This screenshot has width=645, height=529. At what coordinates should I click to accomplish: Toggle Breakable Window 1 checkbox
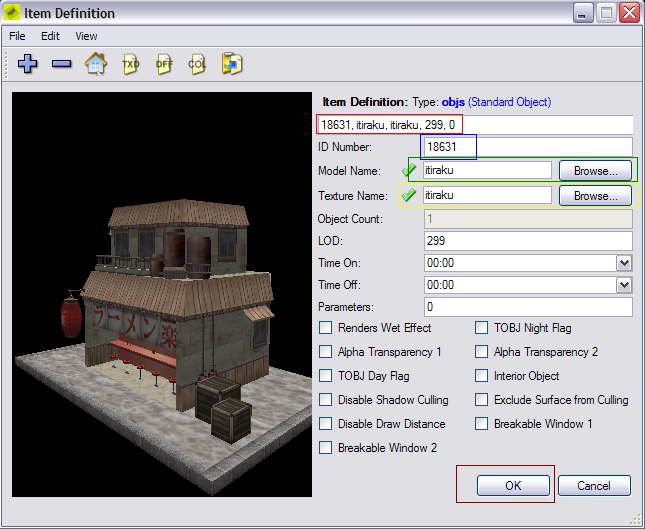tap(481, 424)
